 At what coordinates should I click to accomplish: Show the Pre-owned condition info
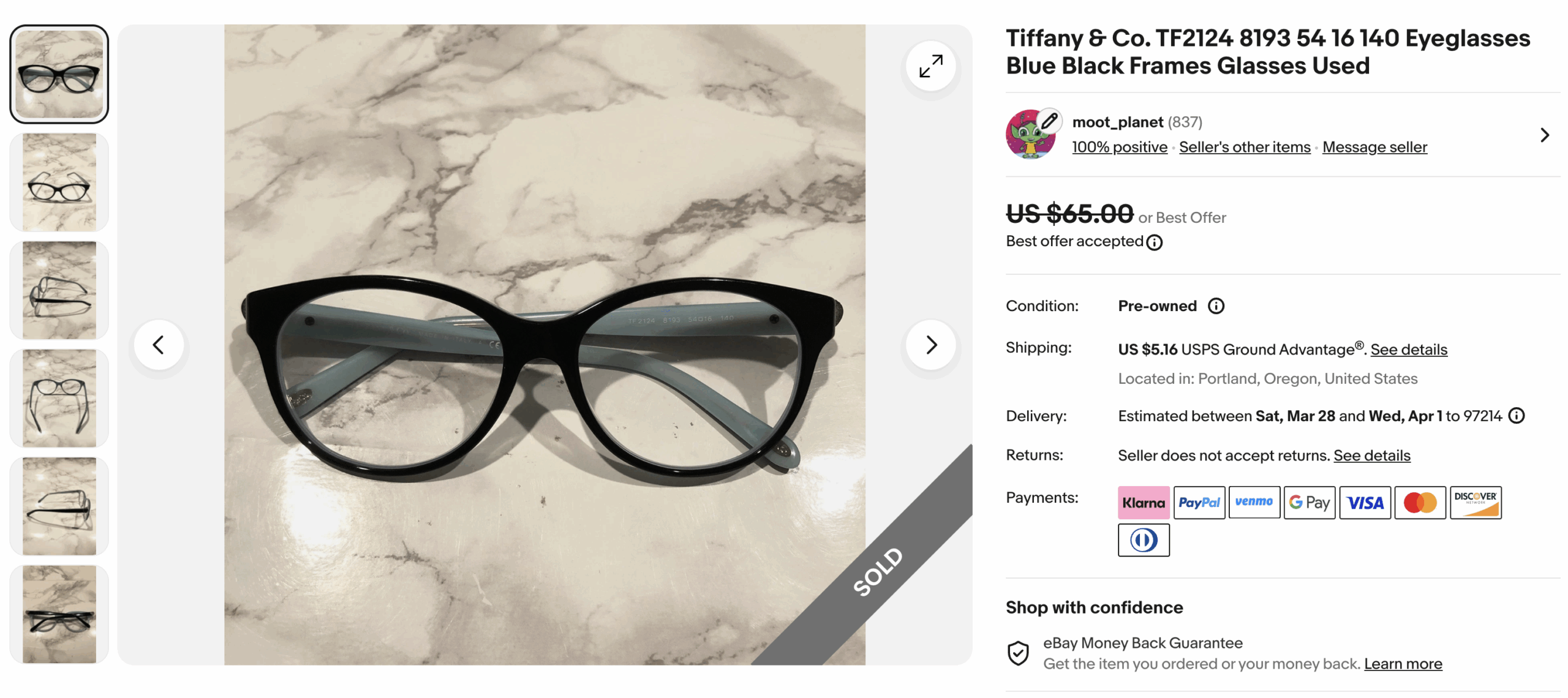click(1216, 306)
